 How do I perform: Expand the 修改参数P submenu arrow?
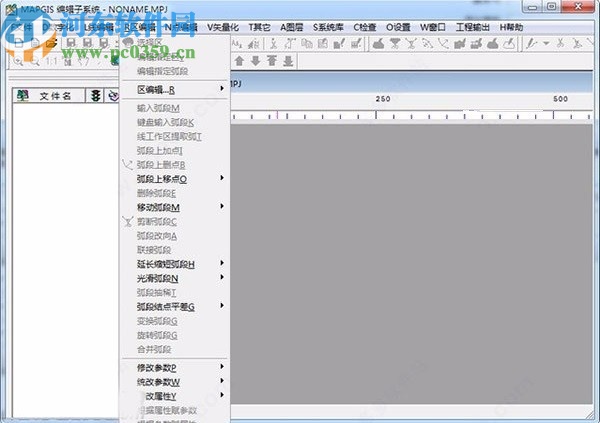[222, 366]
